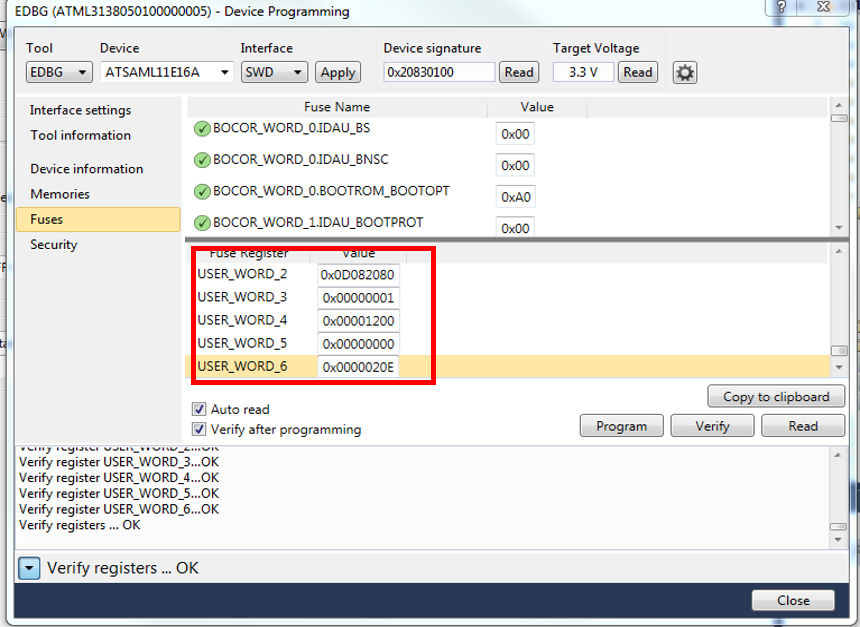860x627 pixels.
Task: Select Device information in sidebar
Action: tap(87, 169)
